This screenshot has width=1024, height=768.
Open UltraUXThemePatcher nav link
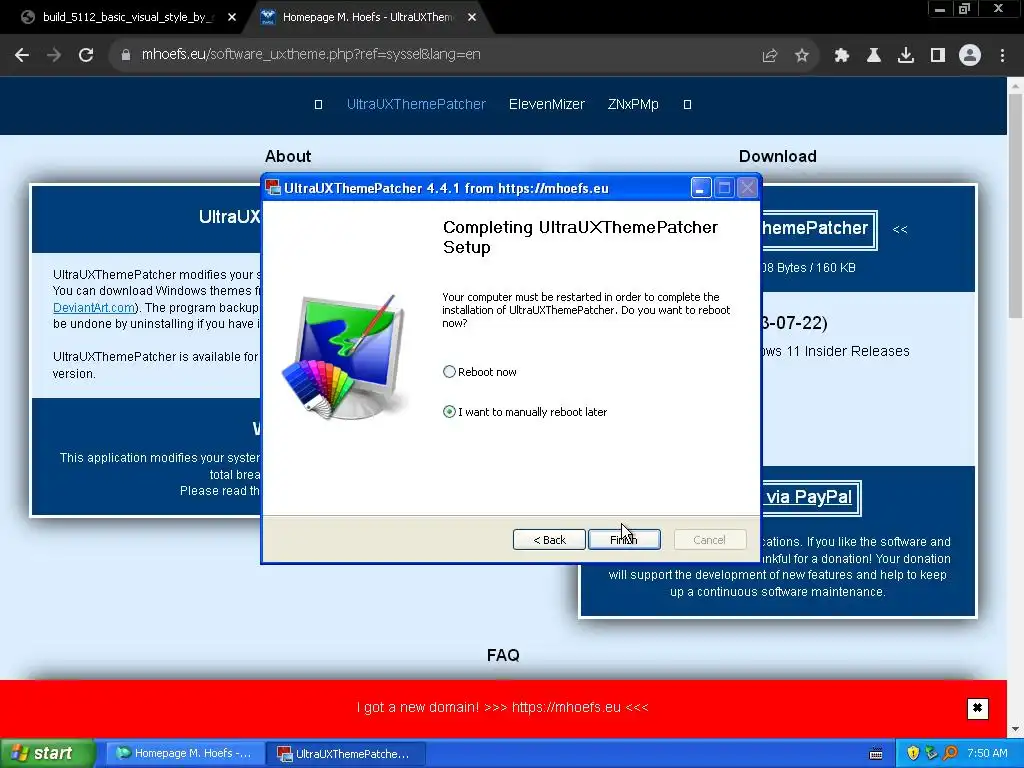pyautogui.click(x=416, y=104)
